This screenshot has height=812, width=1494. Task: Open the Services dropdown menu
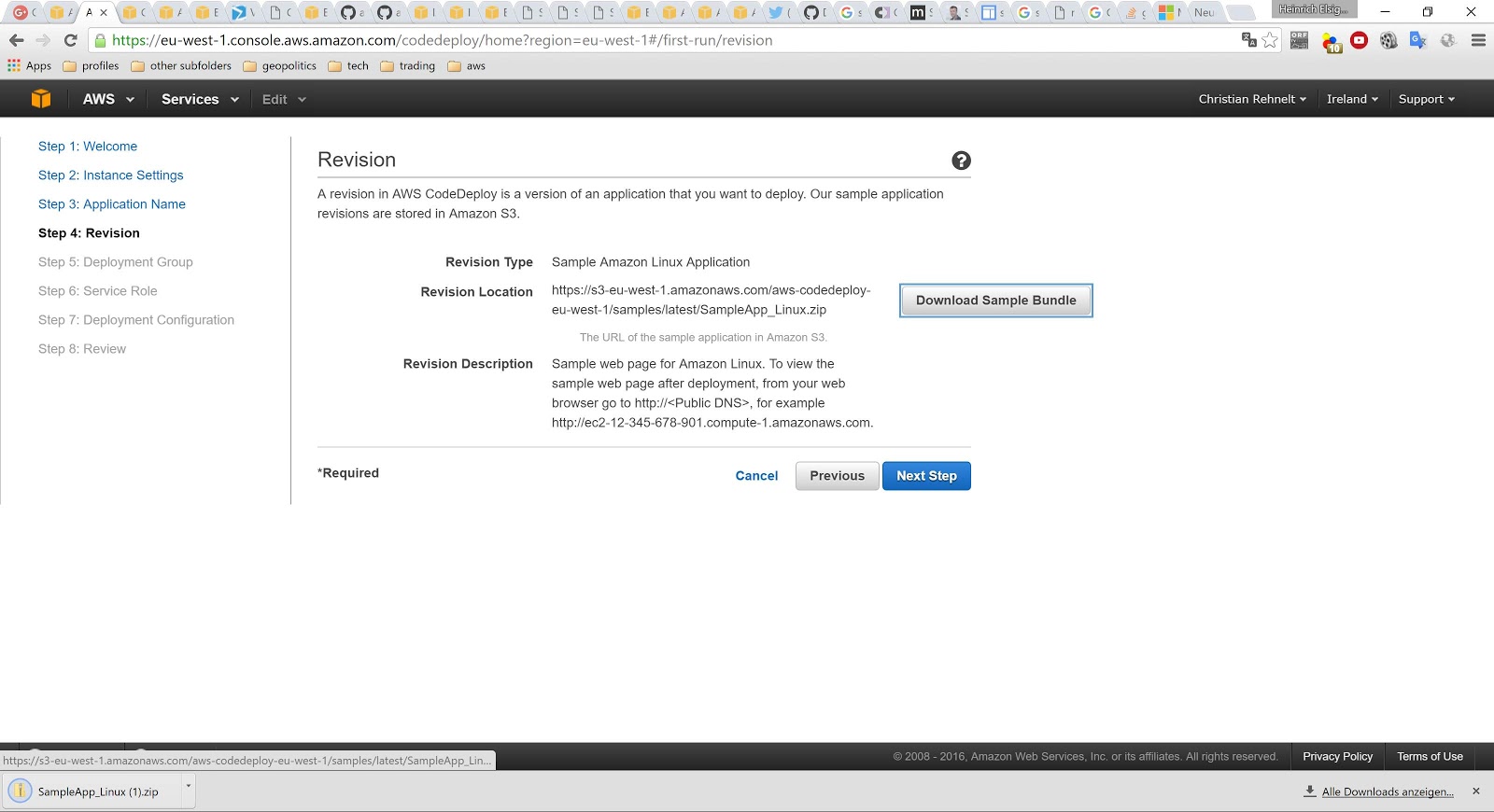[200, 99]
